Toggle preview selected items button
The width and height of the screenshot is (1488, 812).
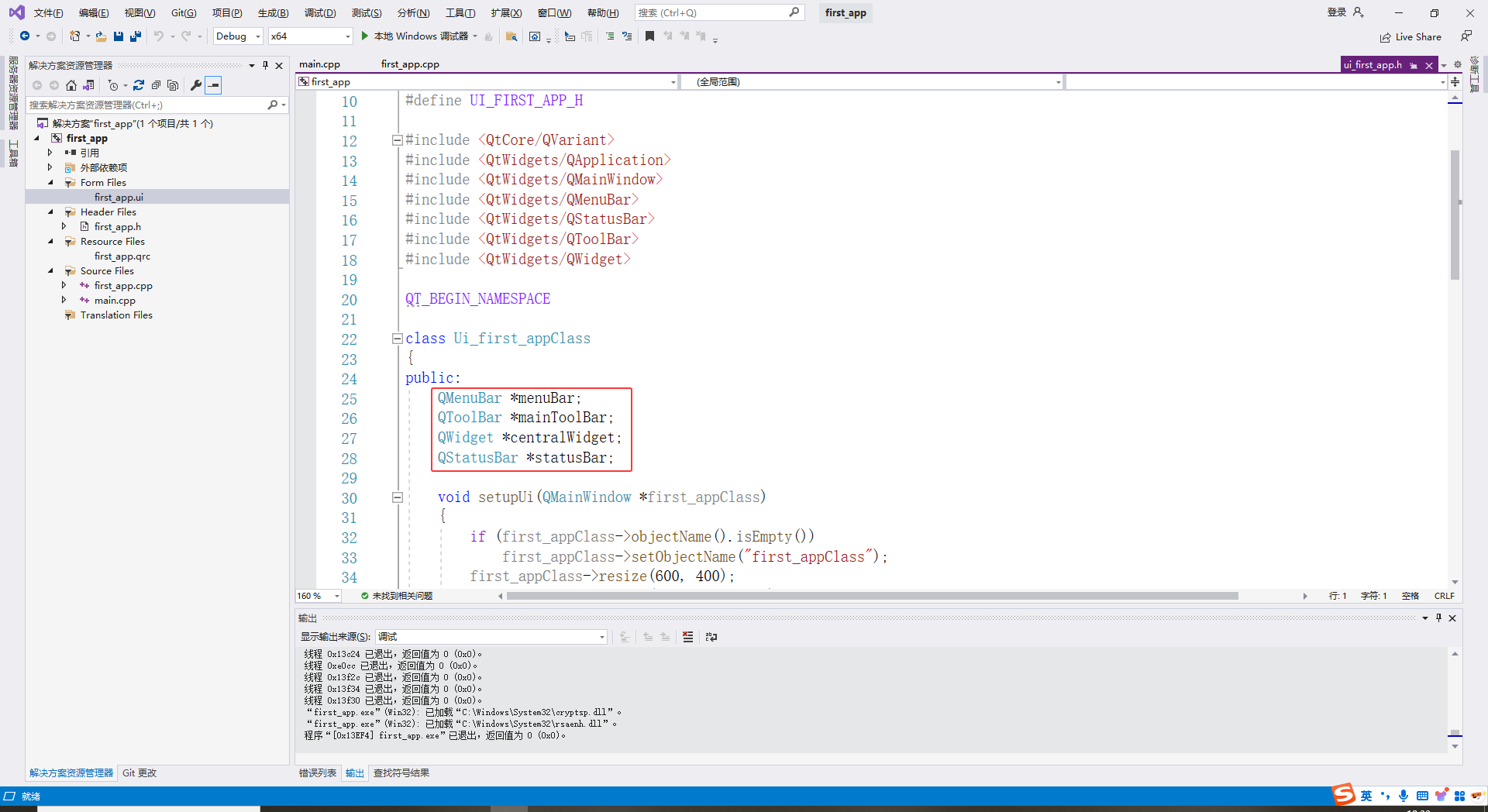point(214,85)
